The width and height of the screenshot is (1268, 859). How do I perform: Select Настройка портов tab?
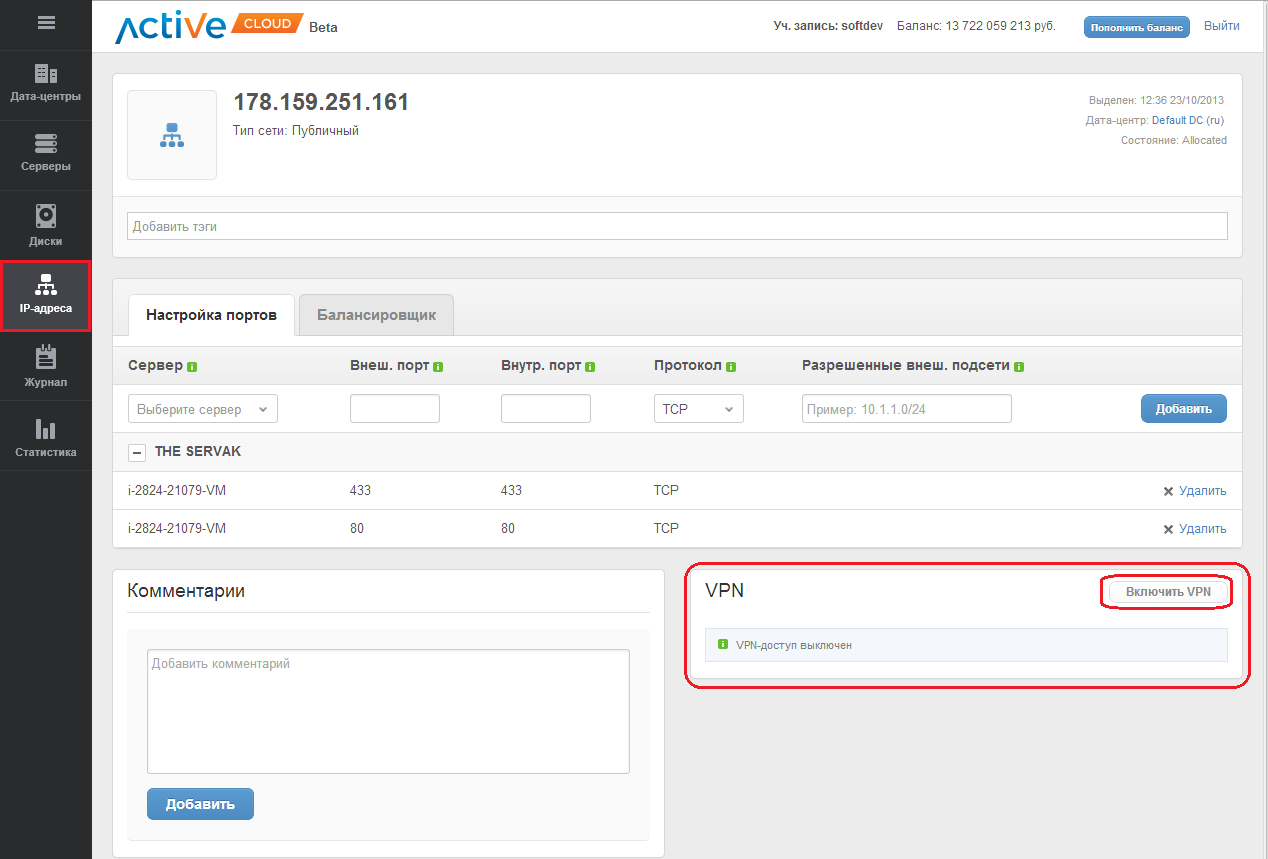pyautogui.click(x=211, y=315)
